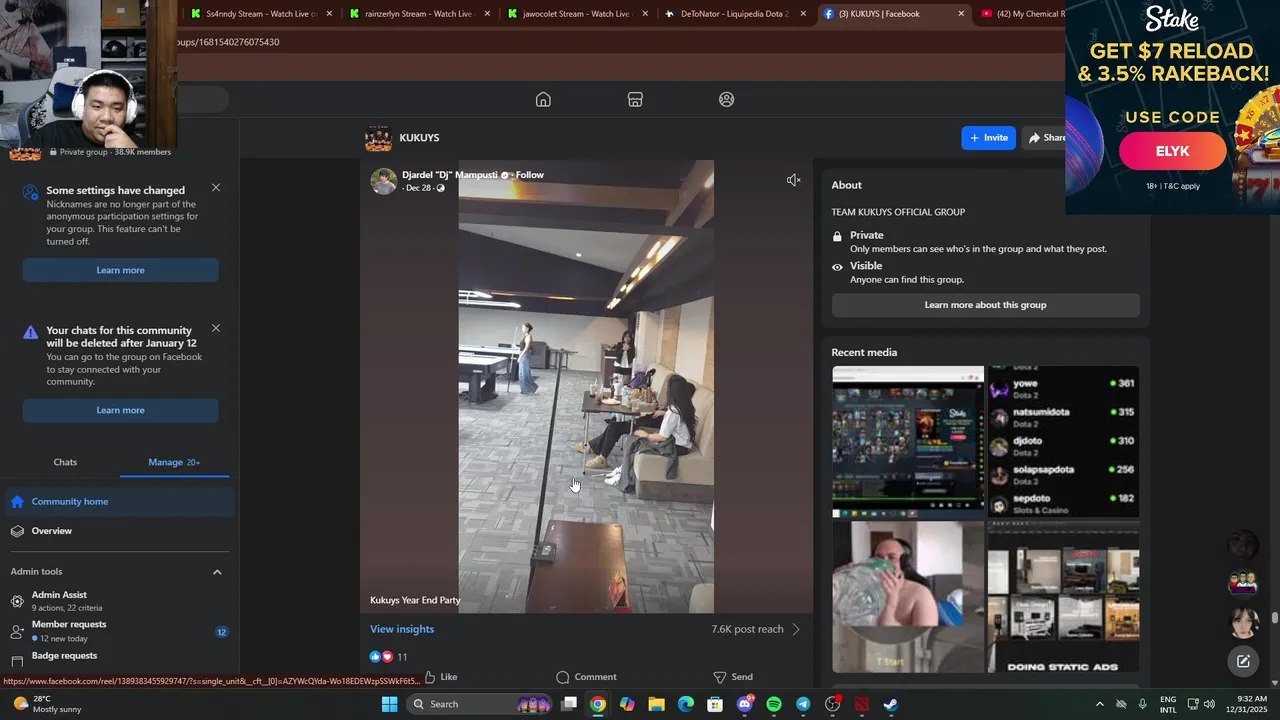This screenshot has width=1280, height=720.
Task: Open the man drinking water media thumbnail
Action: (908, 597)
